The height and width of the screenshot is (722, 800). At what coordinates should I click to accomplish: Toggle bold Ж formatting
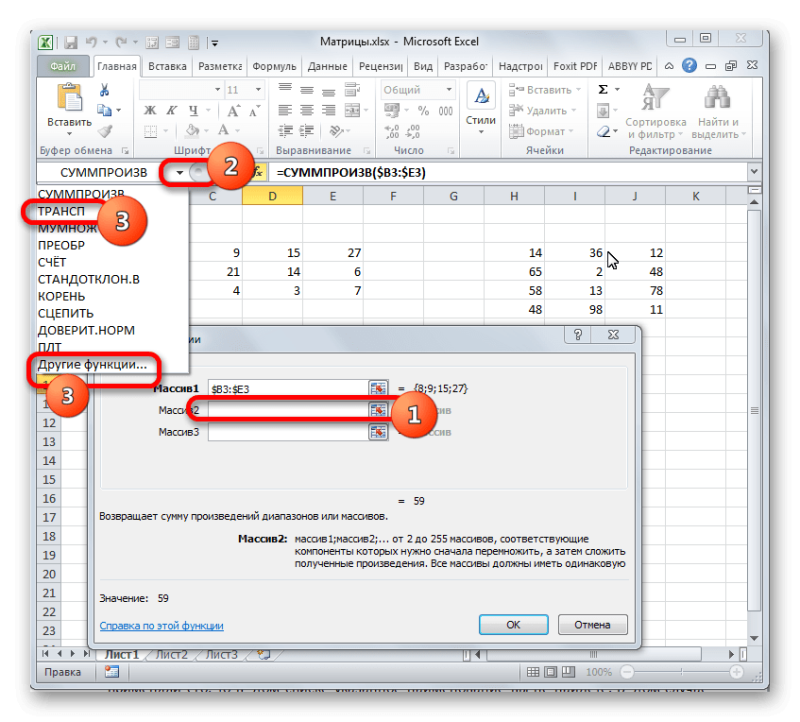pyautogui.click(x=149, y=110)
